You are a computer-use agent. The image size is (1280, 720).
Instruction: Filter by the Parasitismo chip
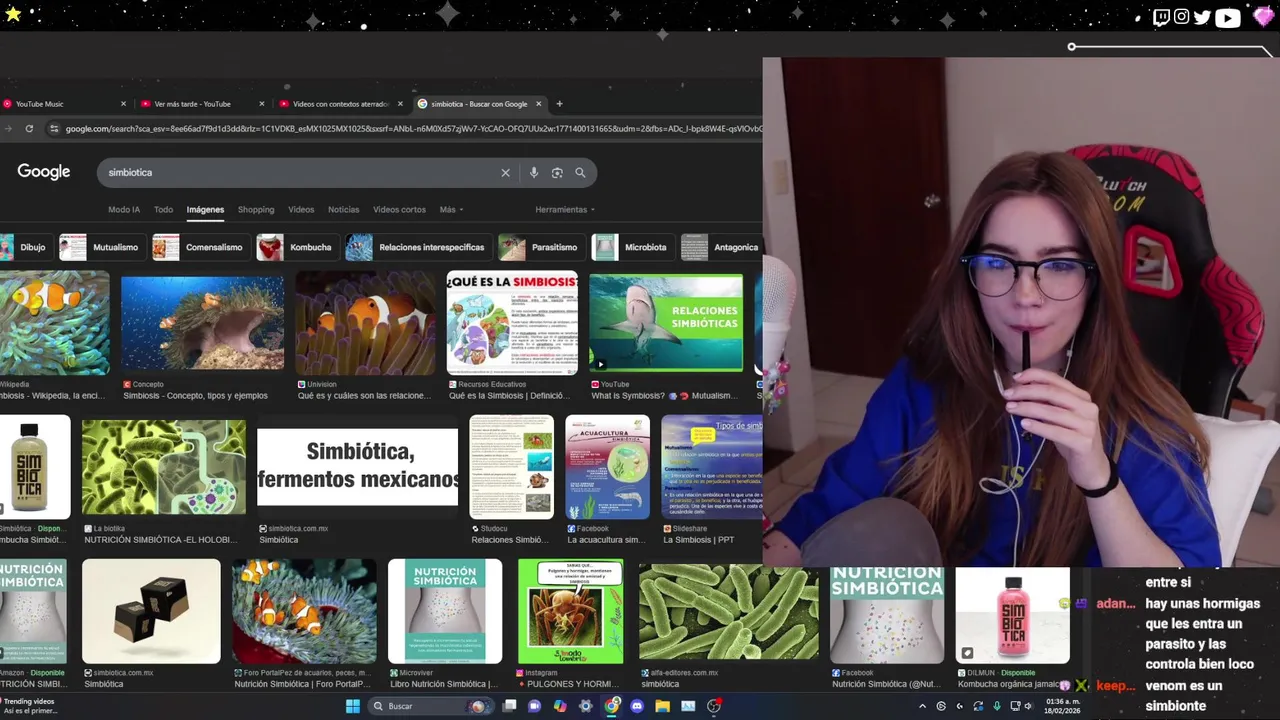pyautogui.click(x=541, y=247)
